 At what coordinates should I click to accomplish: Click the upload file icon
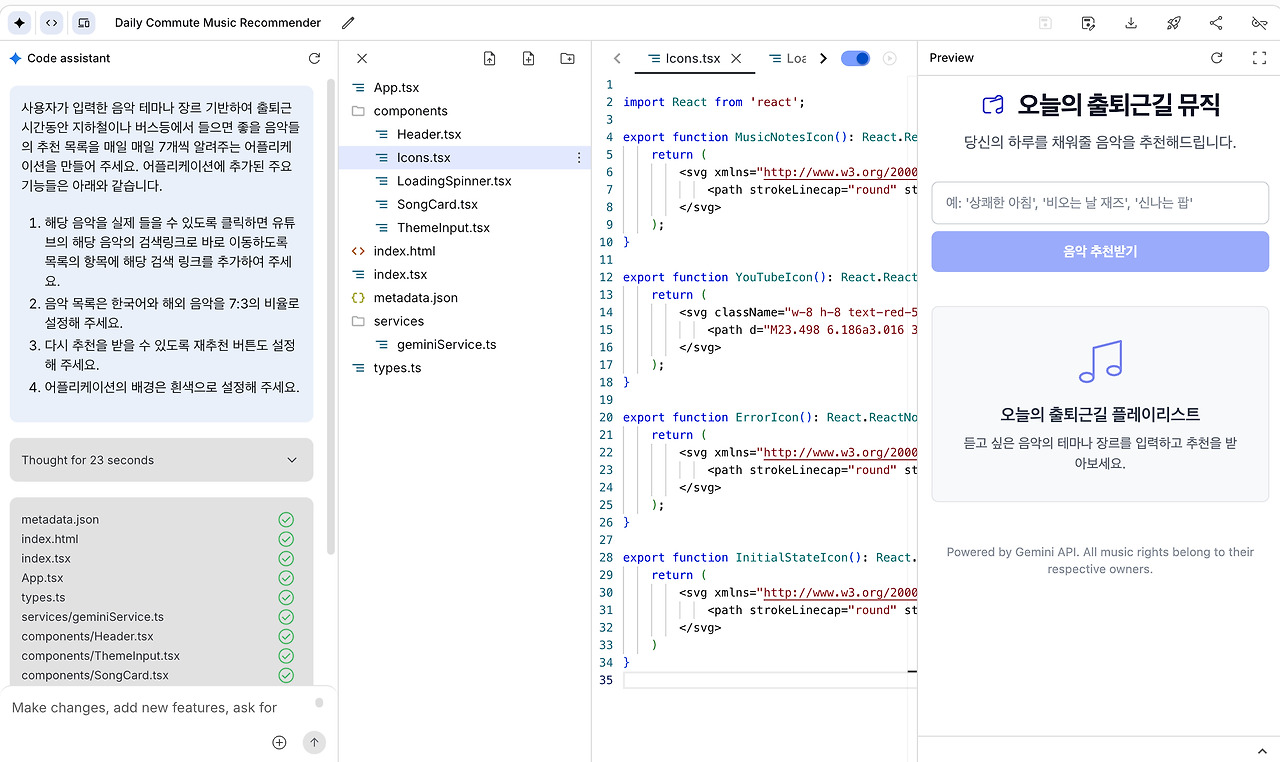tap(489, 59)
